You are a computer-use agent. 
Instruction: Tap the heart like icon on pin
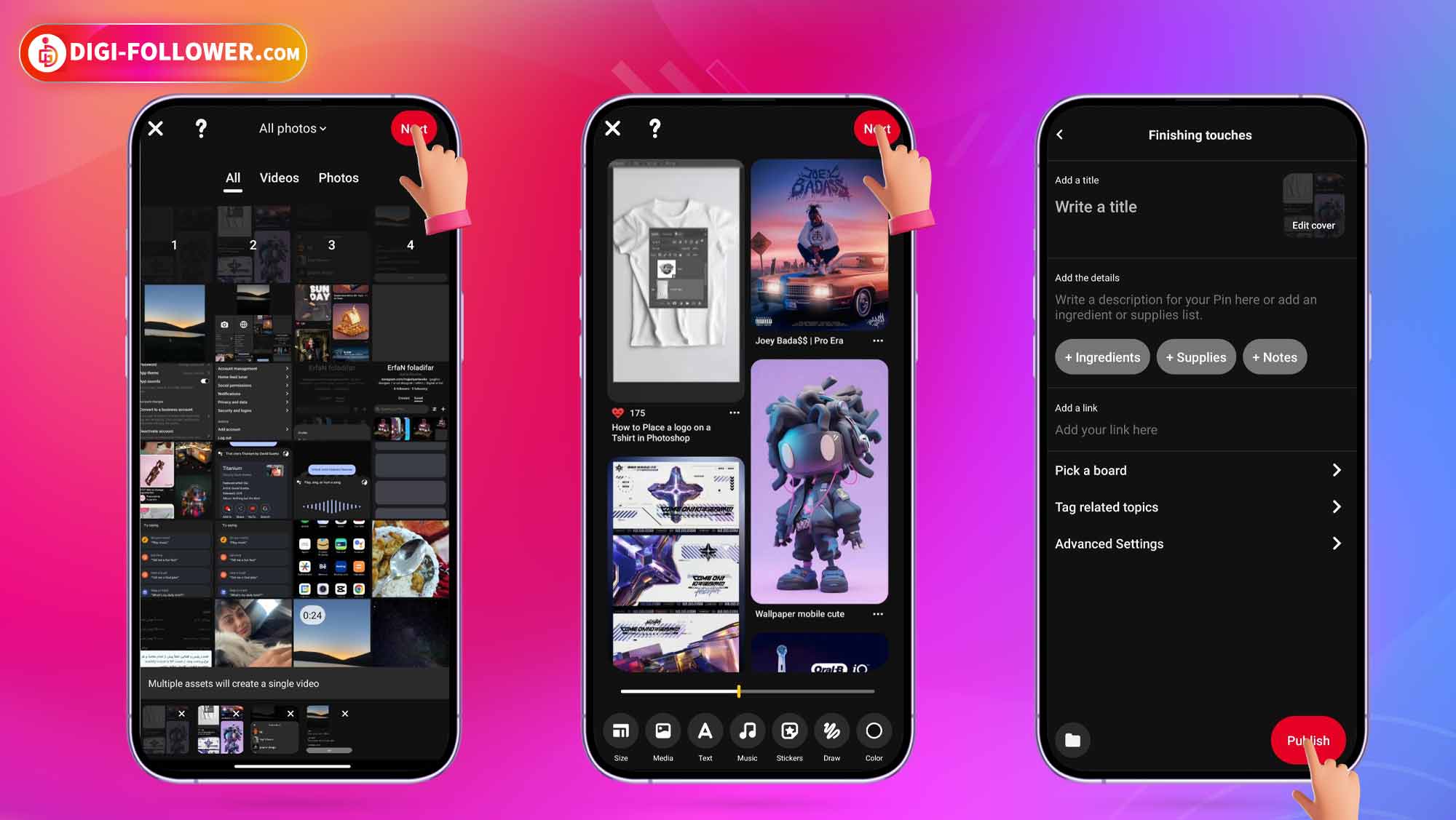(616, 412)
